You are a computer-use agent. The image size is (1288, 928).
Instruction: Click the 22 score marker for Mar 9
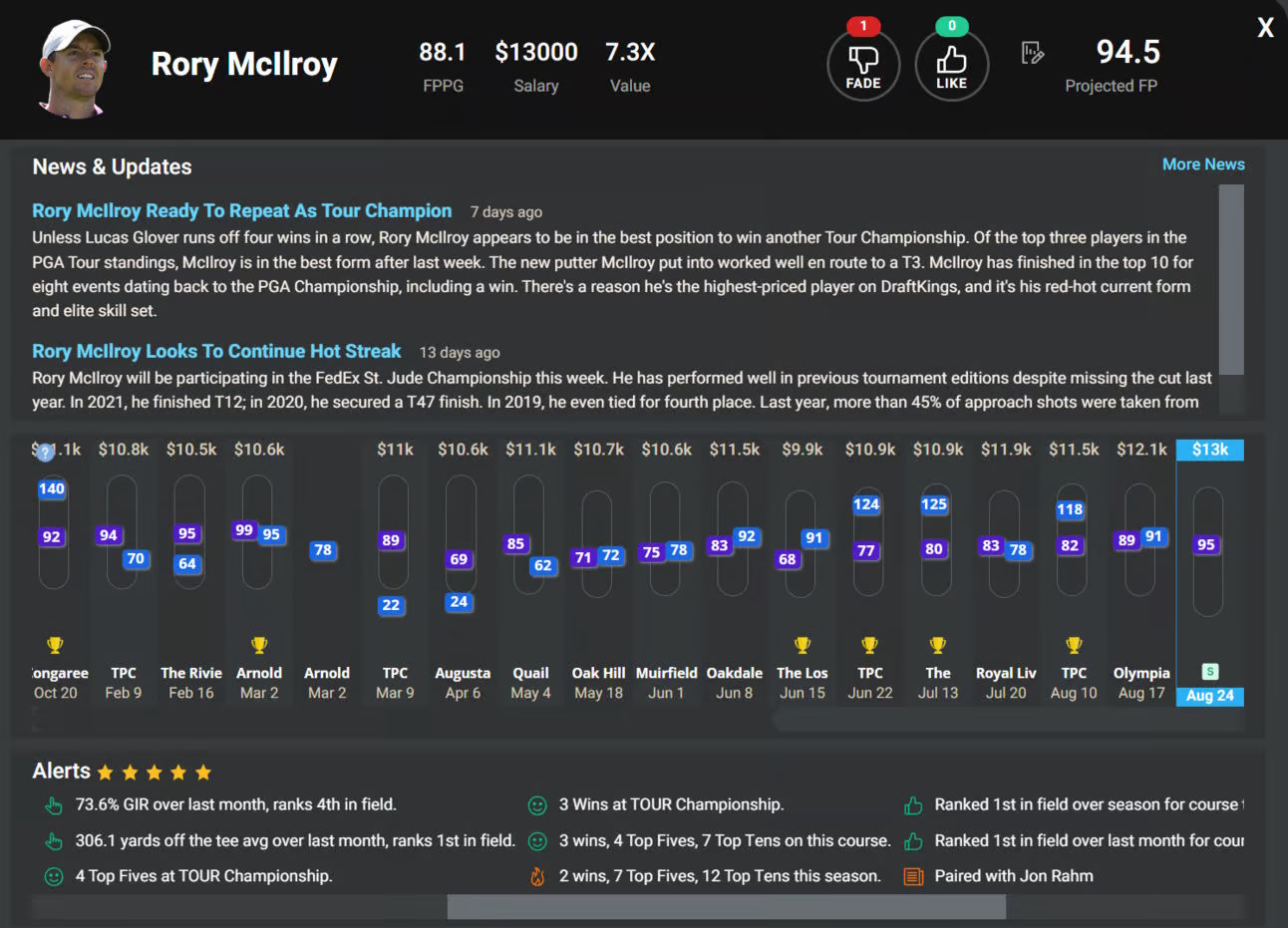(x=391, y=605)
